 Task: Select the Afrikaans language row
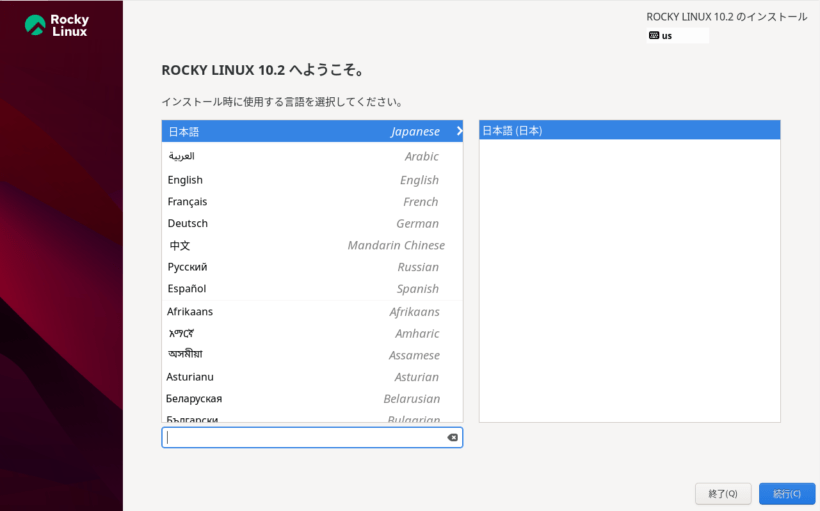(x=312, y=312)
